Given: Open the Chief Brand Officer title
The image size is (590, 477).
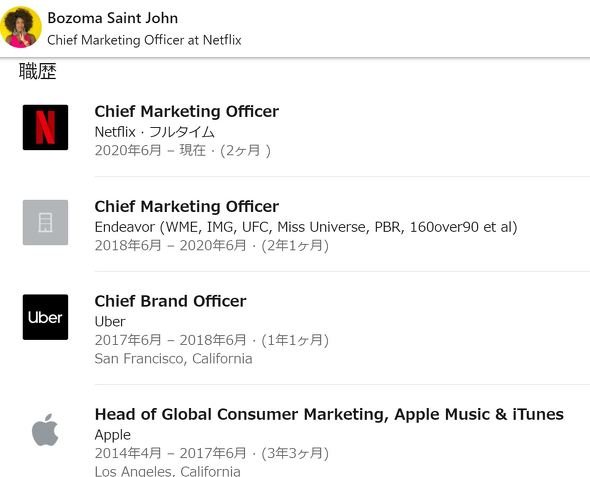Looking at the screenshot, I should tap(170, 301).
